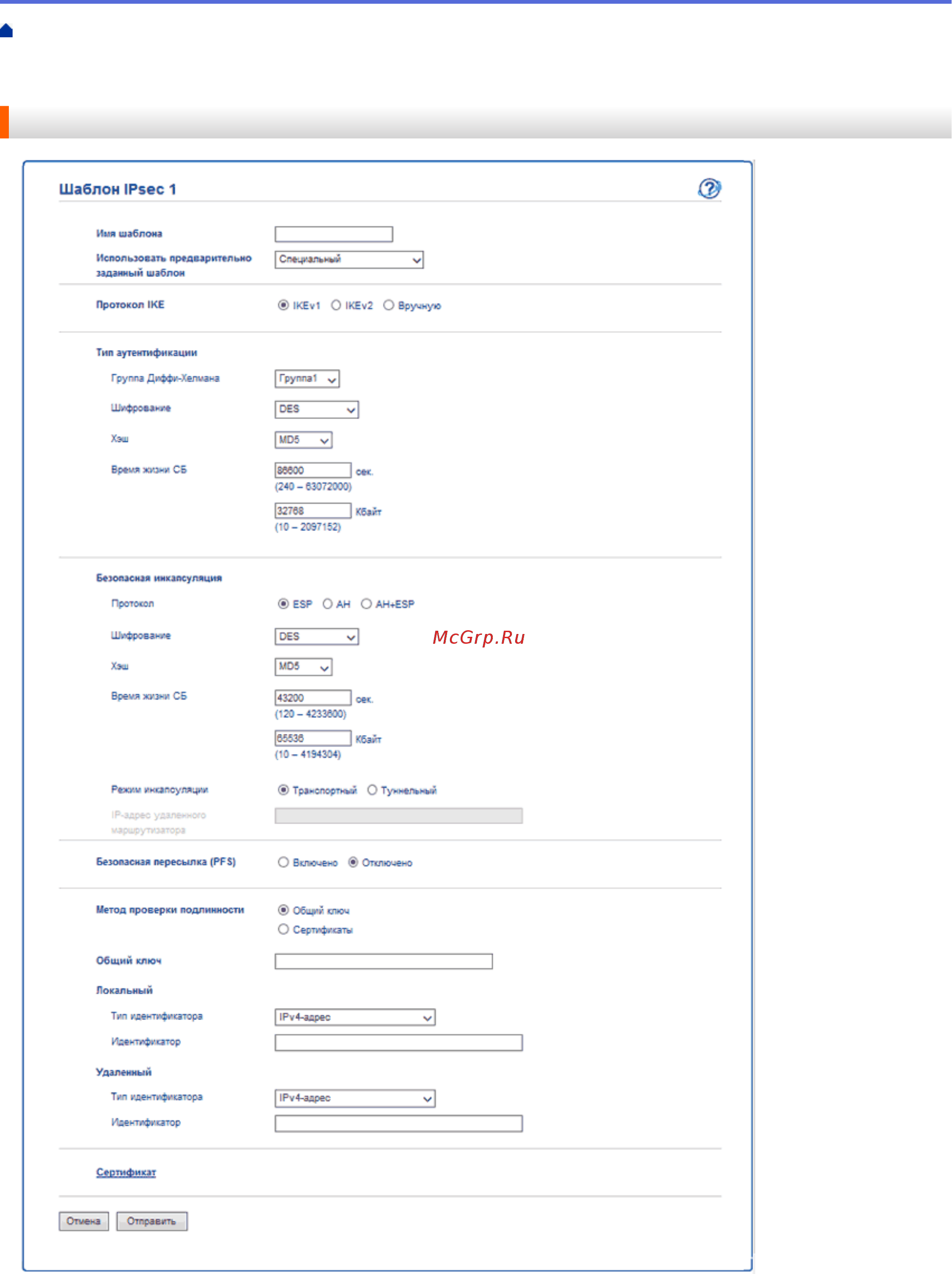Open the authentication encryption DES dropdown

click(317, 409)
